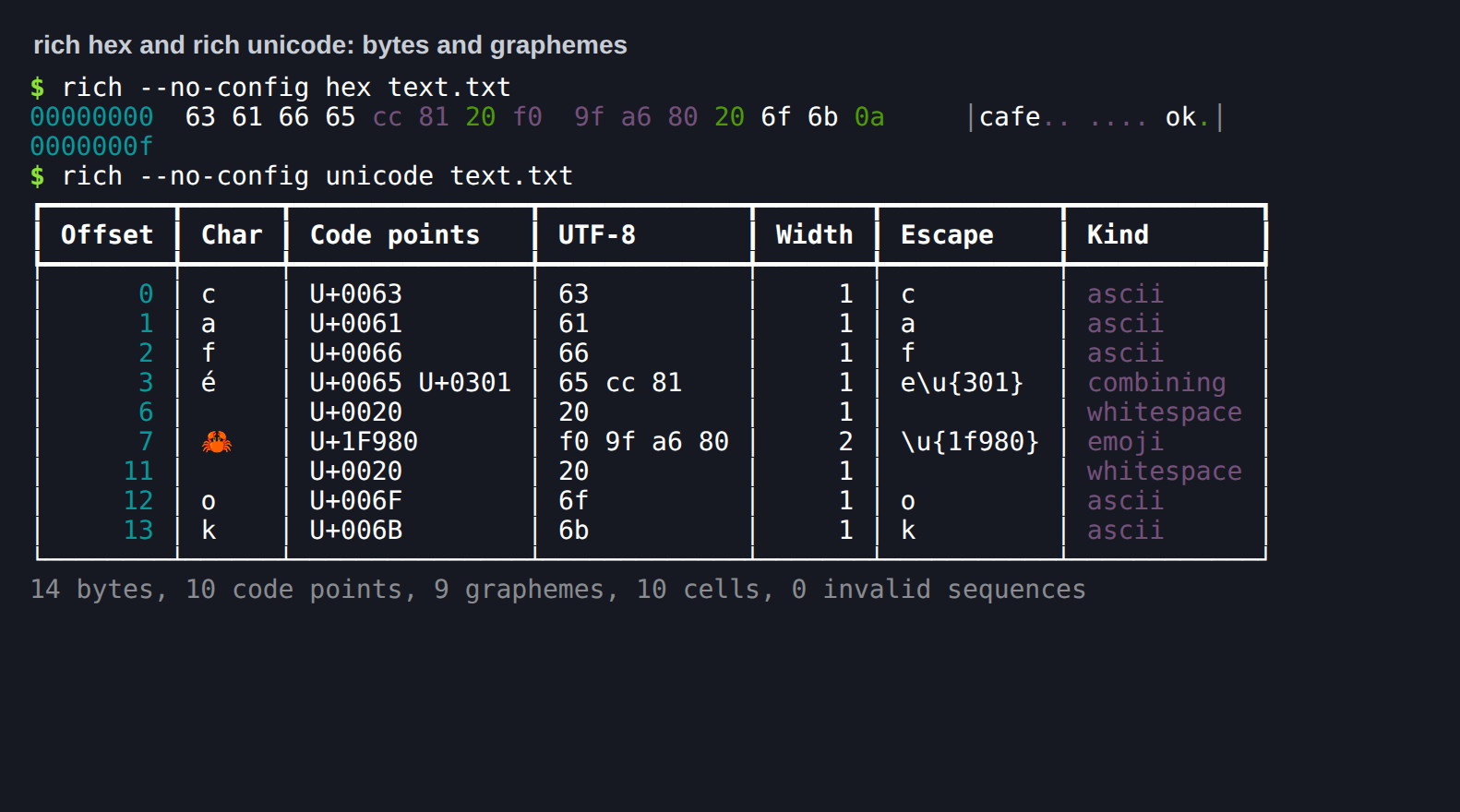Click the command 'rich --no-config unicode text.txt'
Image resolution: width=1460 pixels, height=812 pixels.
tap(317, 176)
